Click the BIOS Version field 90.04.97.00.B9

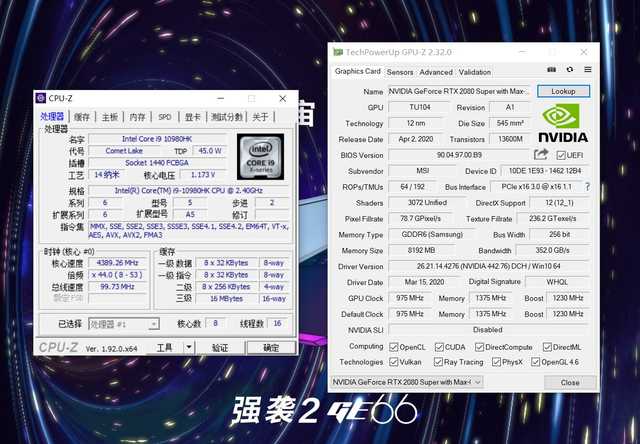459,155
